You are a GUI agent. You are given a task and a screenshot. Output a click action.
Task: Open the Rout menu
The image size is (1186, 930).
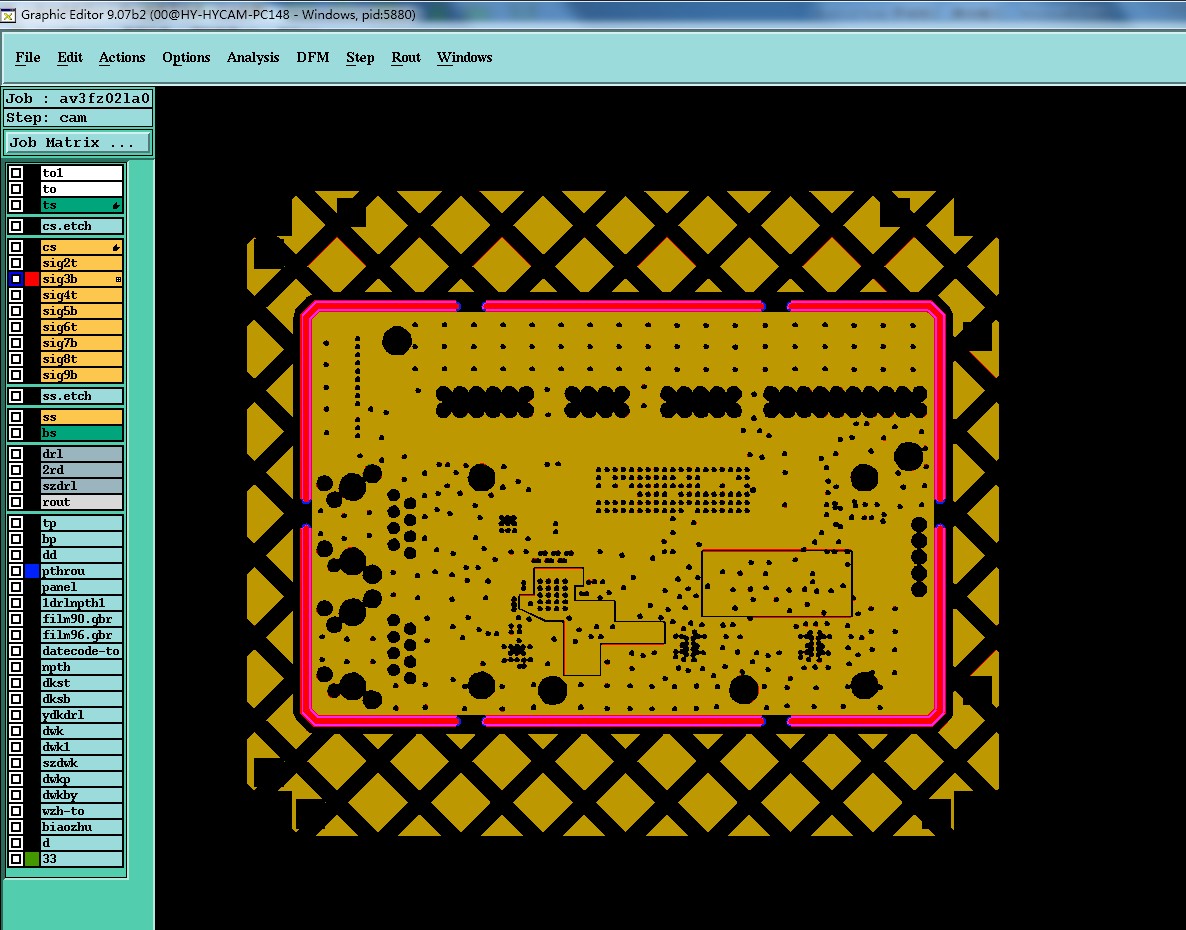pos(406,57)
